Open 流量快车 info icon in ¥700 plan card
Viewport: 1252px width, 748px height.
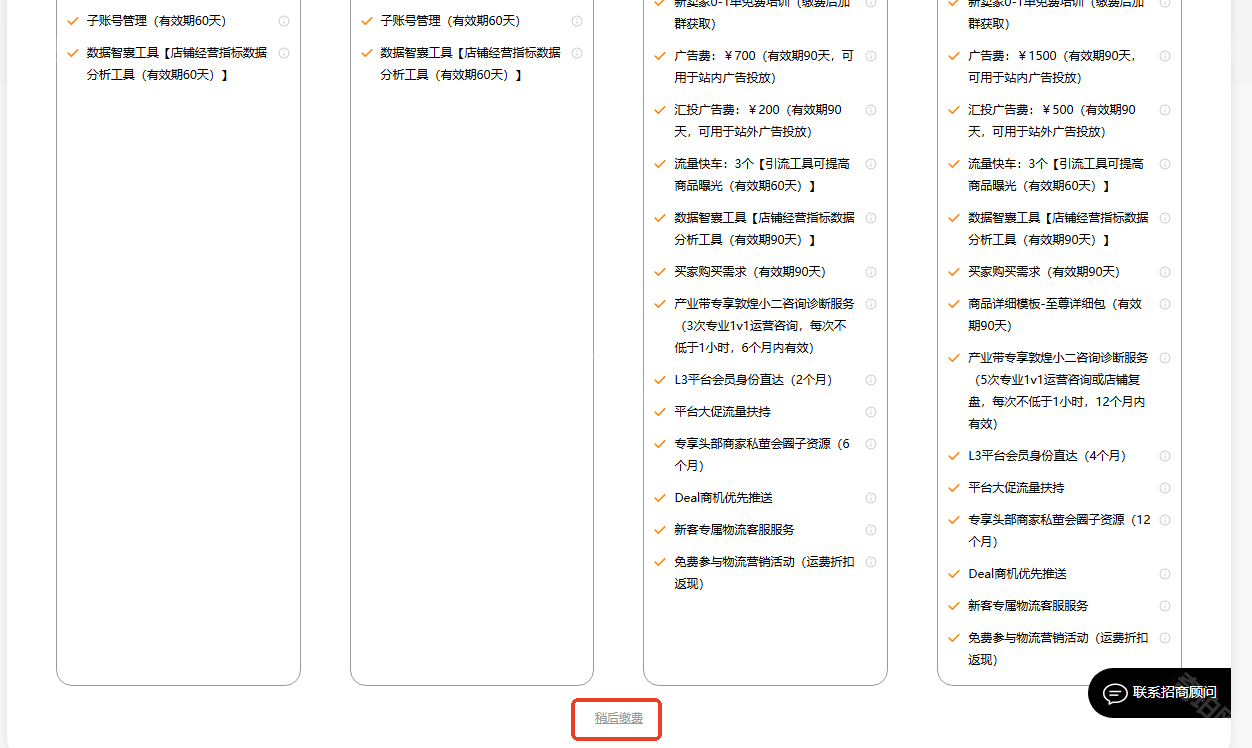pos(871,164)
